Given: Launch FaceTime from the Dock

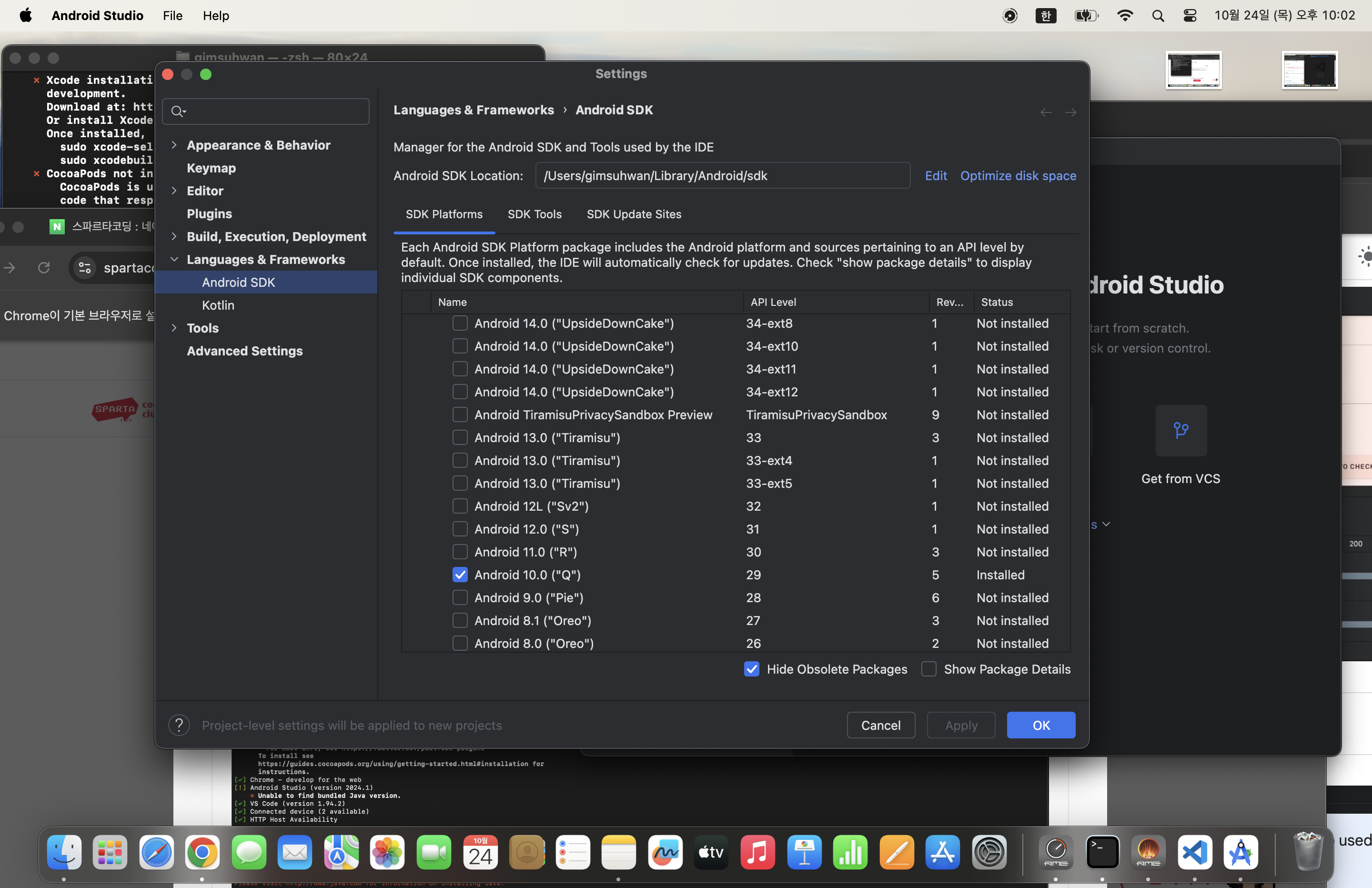Looking at the screenshot, I should click(x=434, y=852).
